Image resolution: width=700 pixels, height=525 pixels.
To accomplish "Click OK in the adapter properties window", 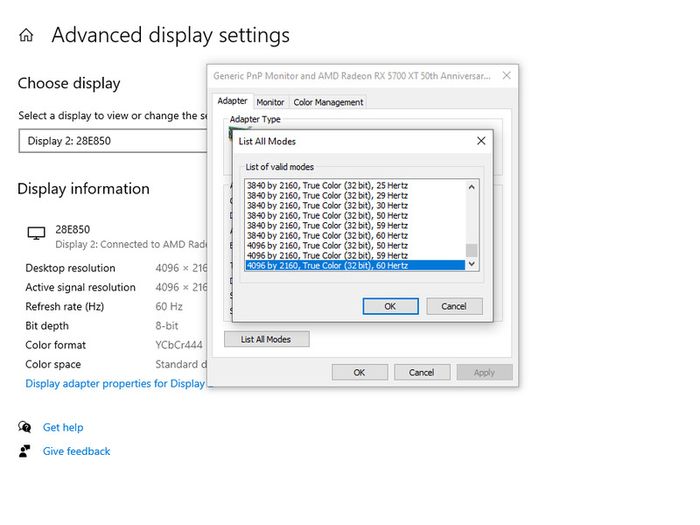I will (359, 372).
